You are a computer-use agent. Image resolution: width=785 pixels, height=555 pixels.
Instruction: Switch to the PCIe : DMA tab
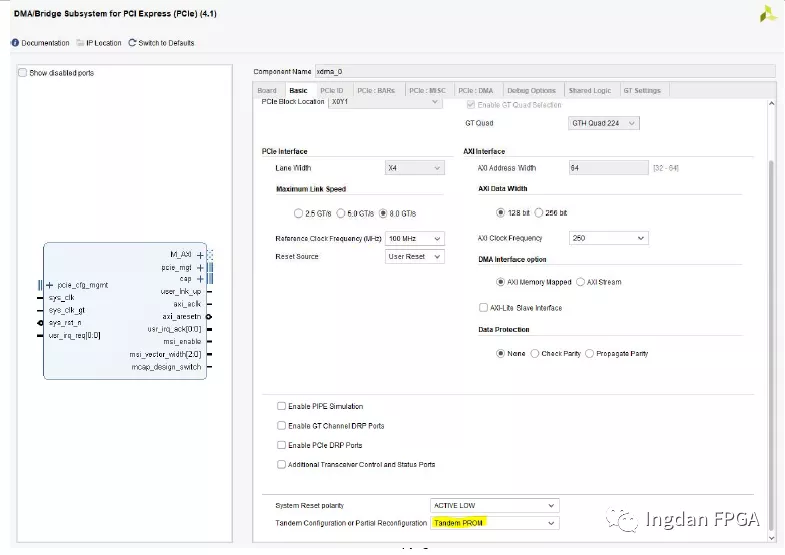point(476,91)
